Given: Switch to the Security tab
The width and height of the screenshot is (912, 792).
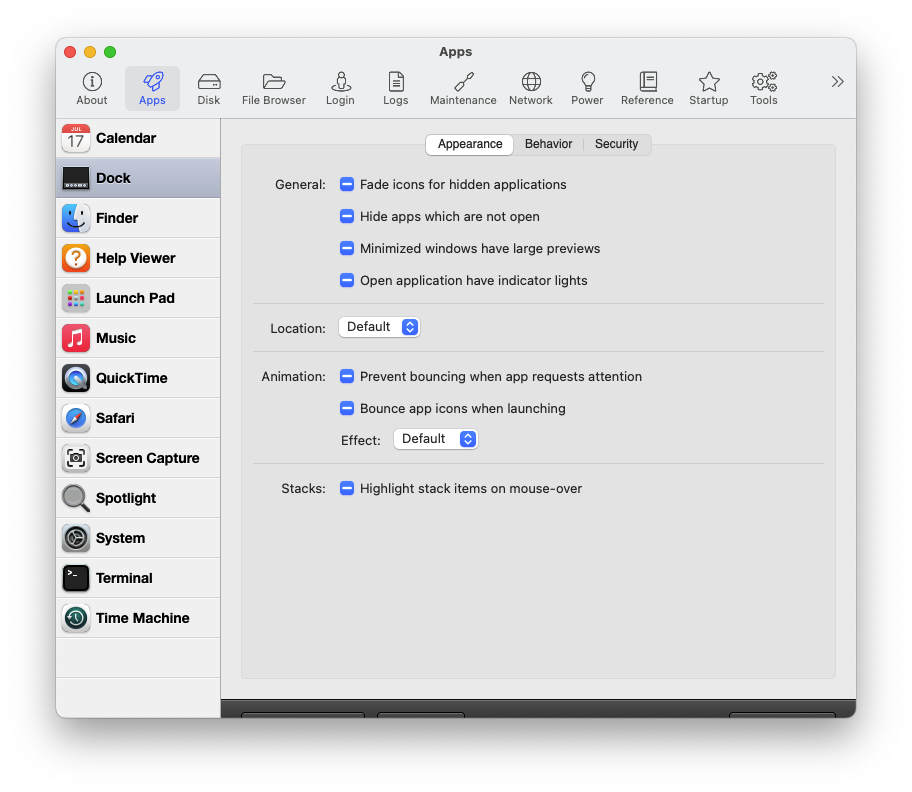Looking at the screenshot, I should tap(617, 144).
